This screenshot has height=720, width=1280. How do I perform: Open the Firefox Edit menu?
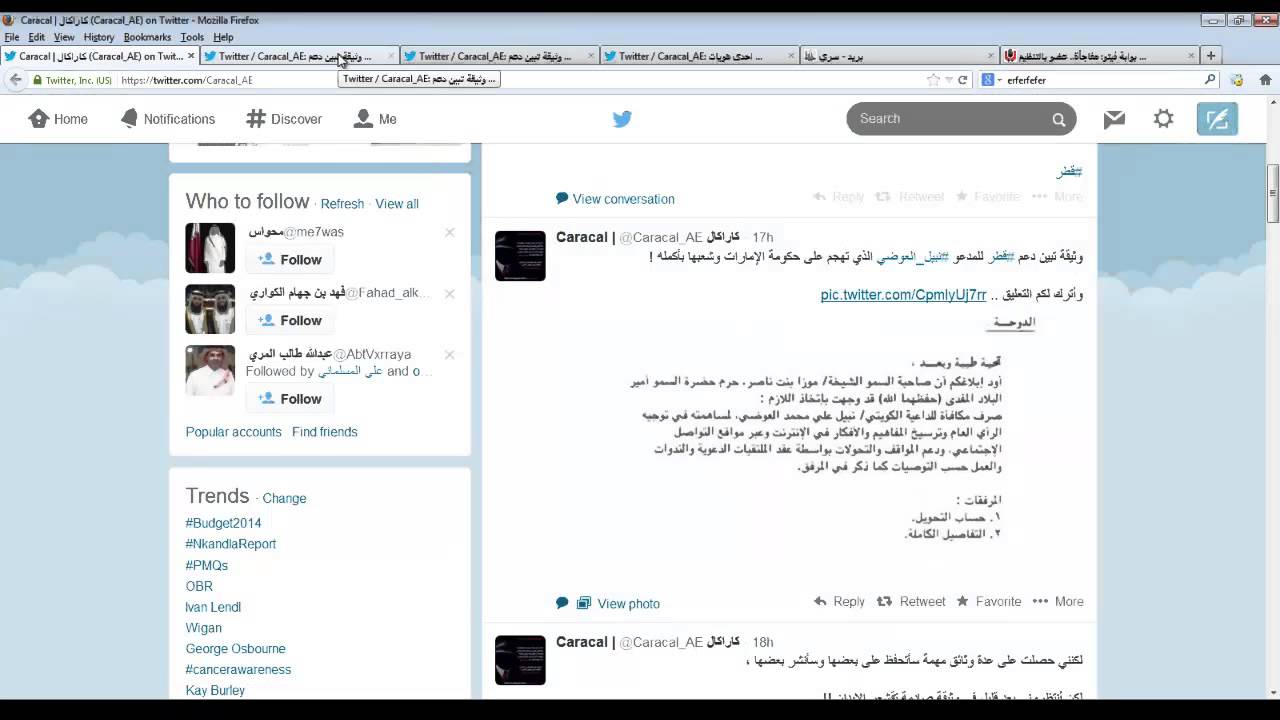36,37
